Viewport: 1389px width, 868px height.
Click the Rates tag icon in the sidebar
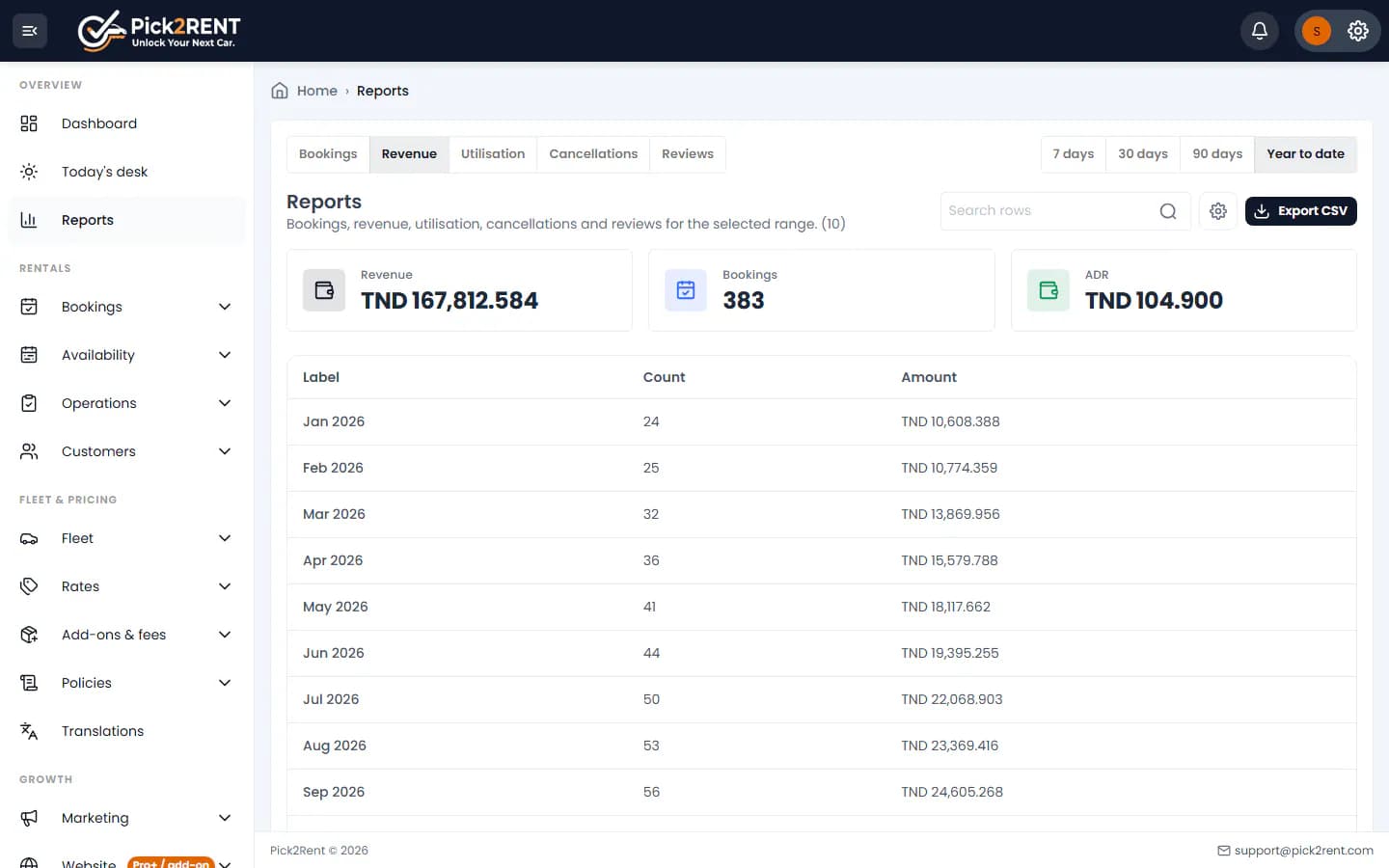point(29,586)
